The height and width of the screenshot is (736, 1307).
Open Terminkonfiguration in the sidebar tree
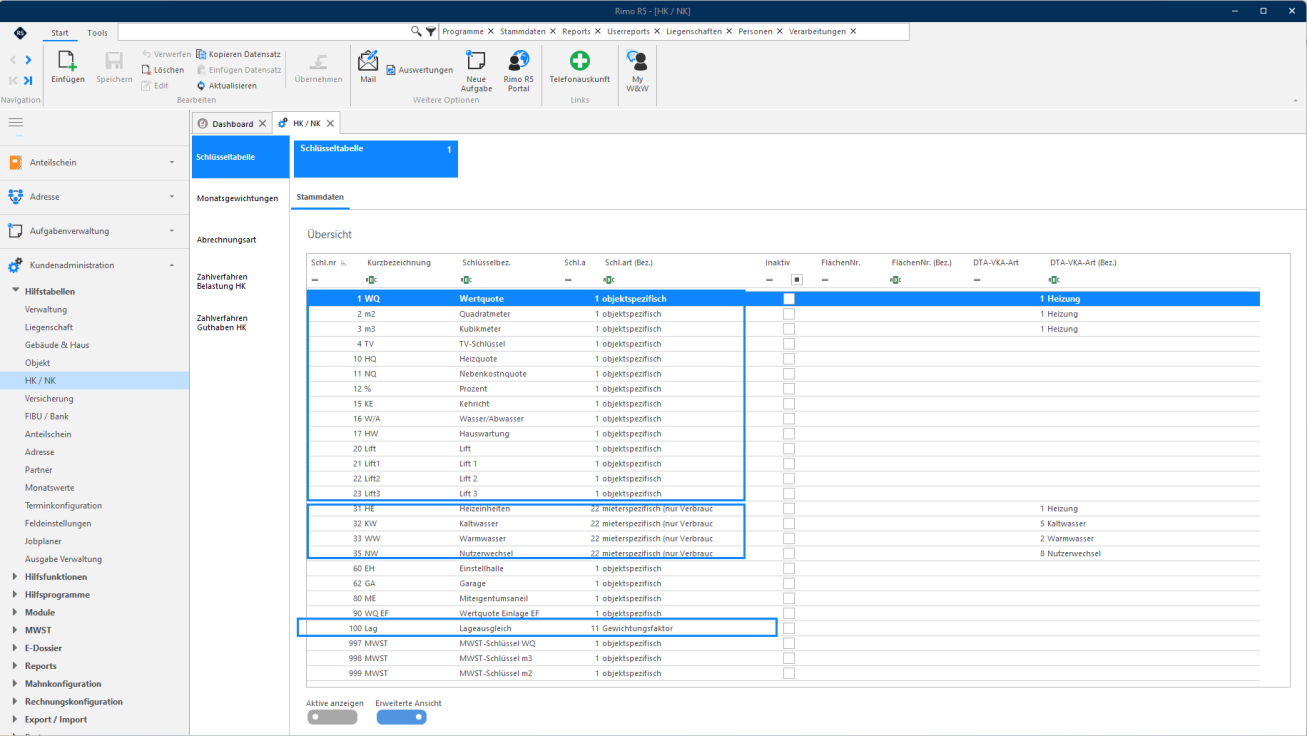click(61, 506)
